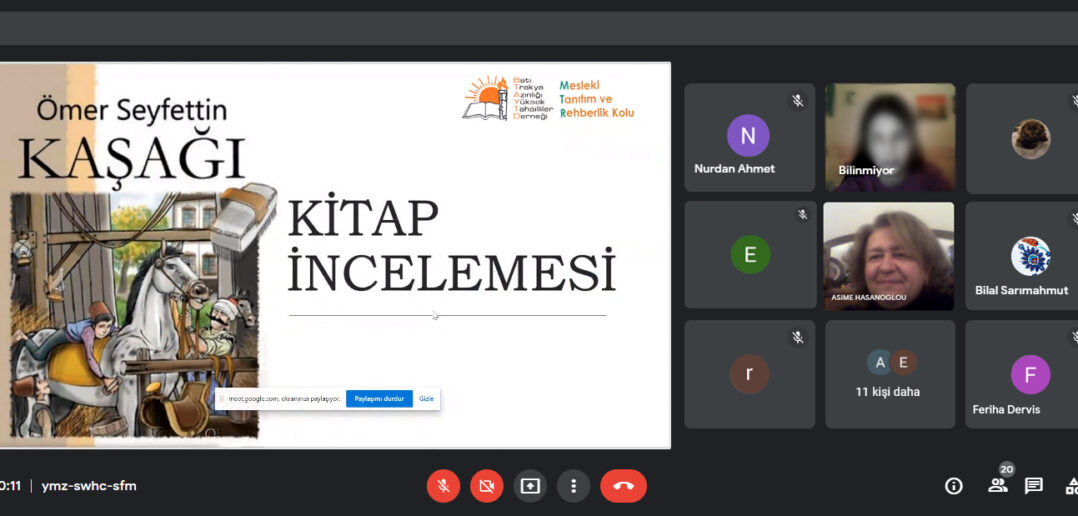Click muted mic icon on r tile
This screenshot has width=1078, height=516.
pos(798,337)
